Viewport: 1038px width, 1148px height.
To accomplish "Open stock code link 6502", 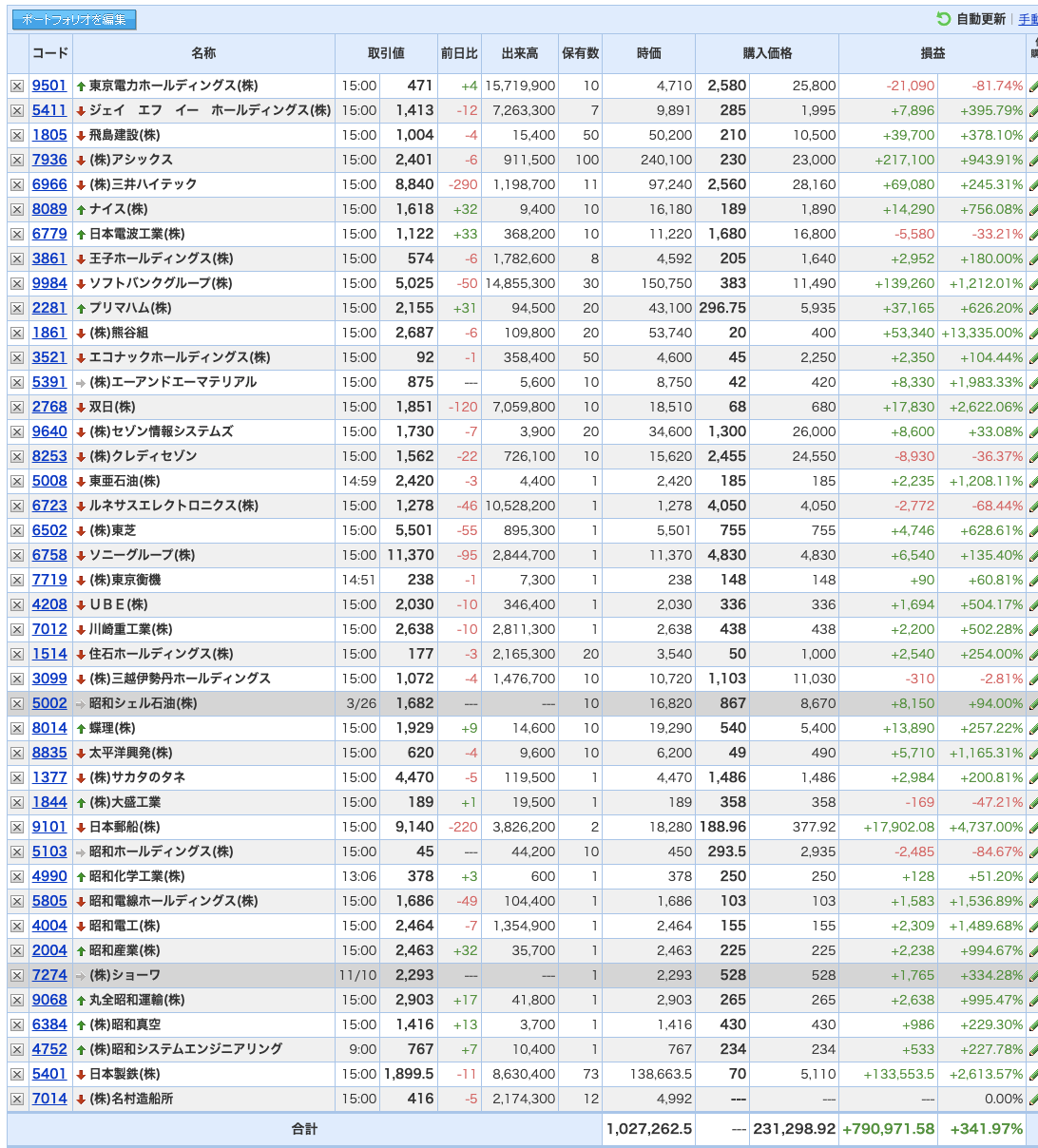I will [49, 530].
